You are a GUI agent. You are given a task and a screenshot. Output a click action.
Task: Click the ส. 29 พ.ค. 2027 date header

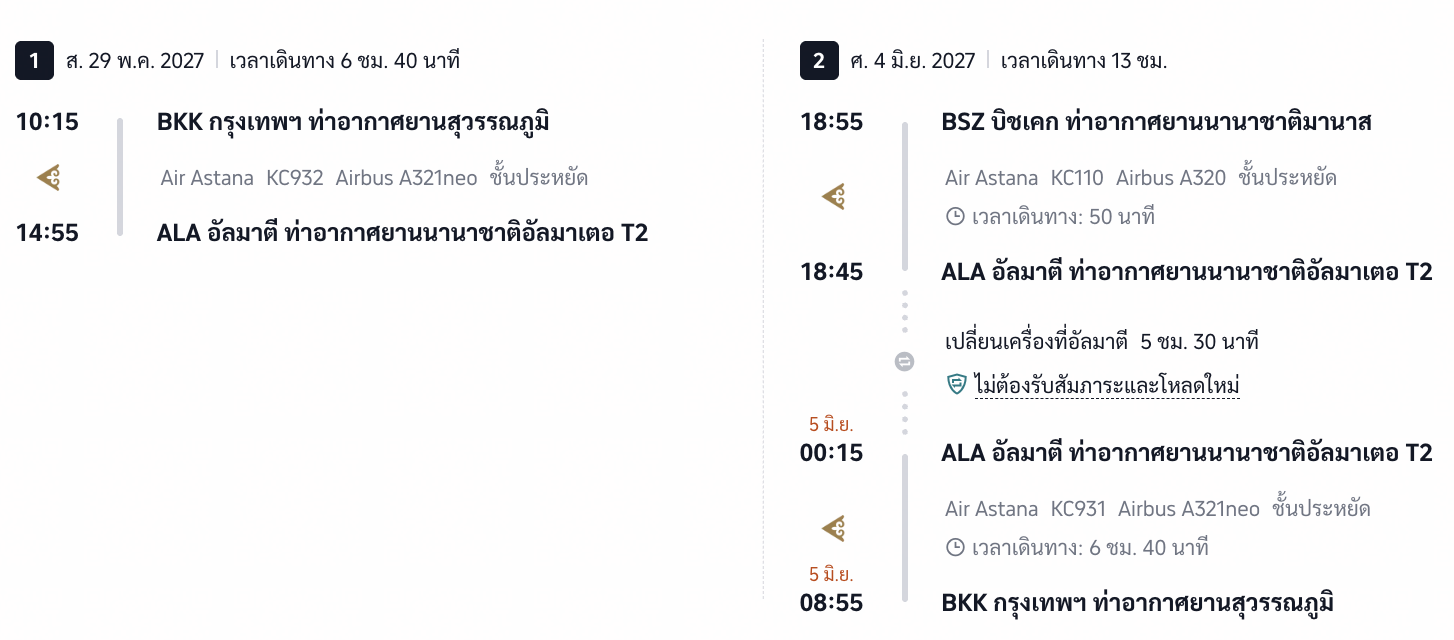135,61
